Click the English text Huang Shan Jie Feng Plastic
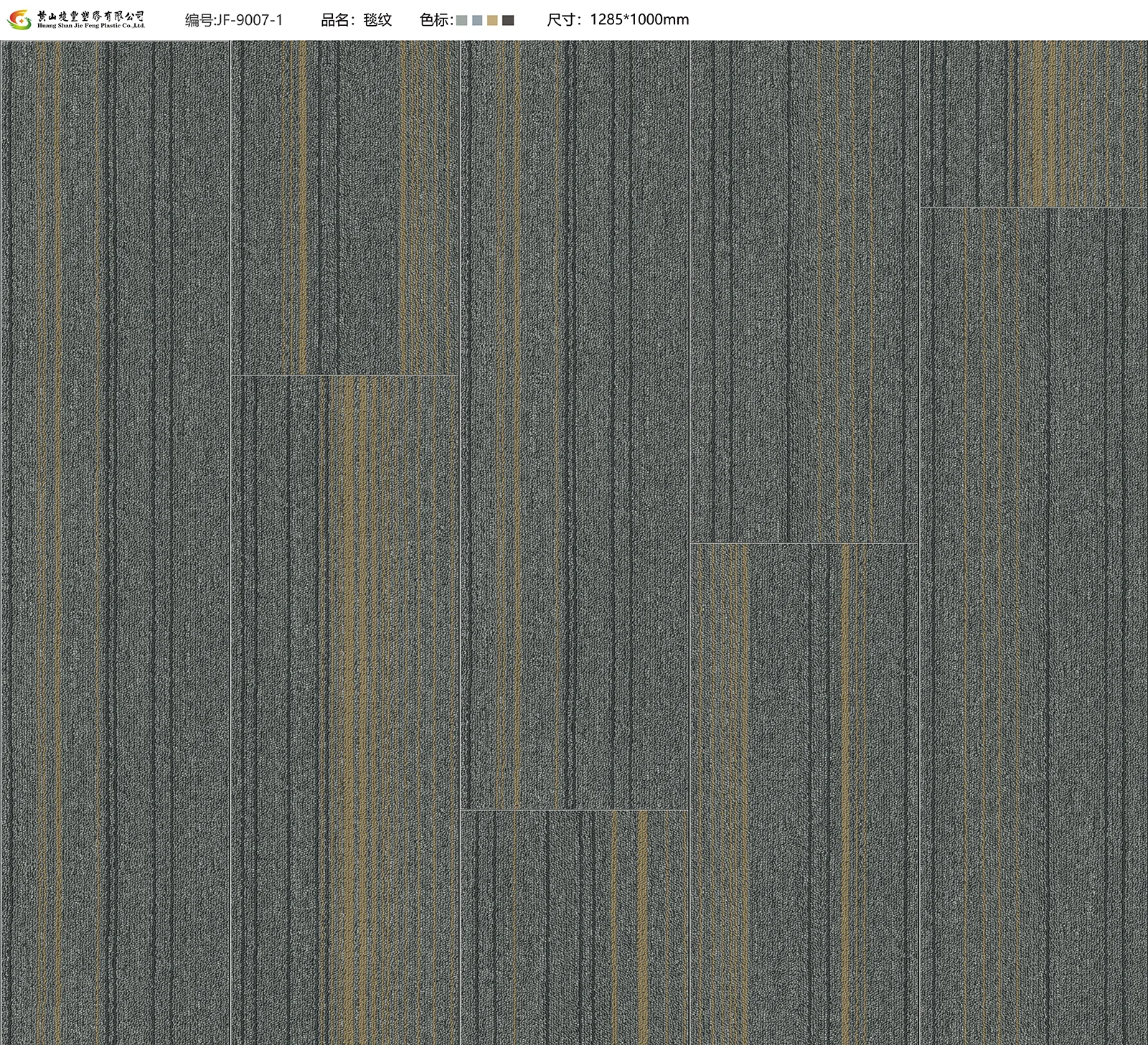1148x1045 pixels. click(x=91, y=26)
